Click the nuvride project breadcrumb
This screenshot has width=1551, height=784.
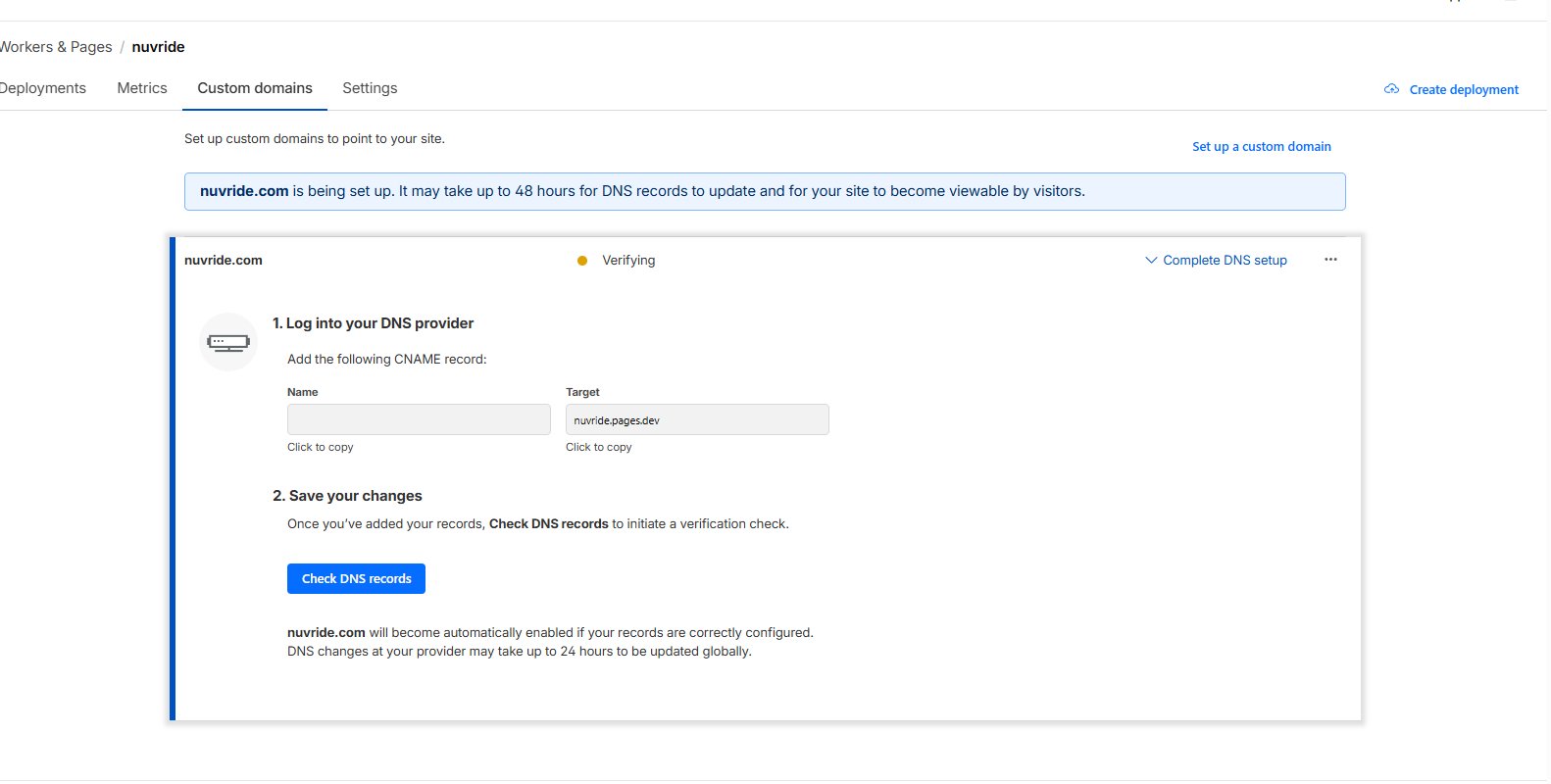[158, 47]
